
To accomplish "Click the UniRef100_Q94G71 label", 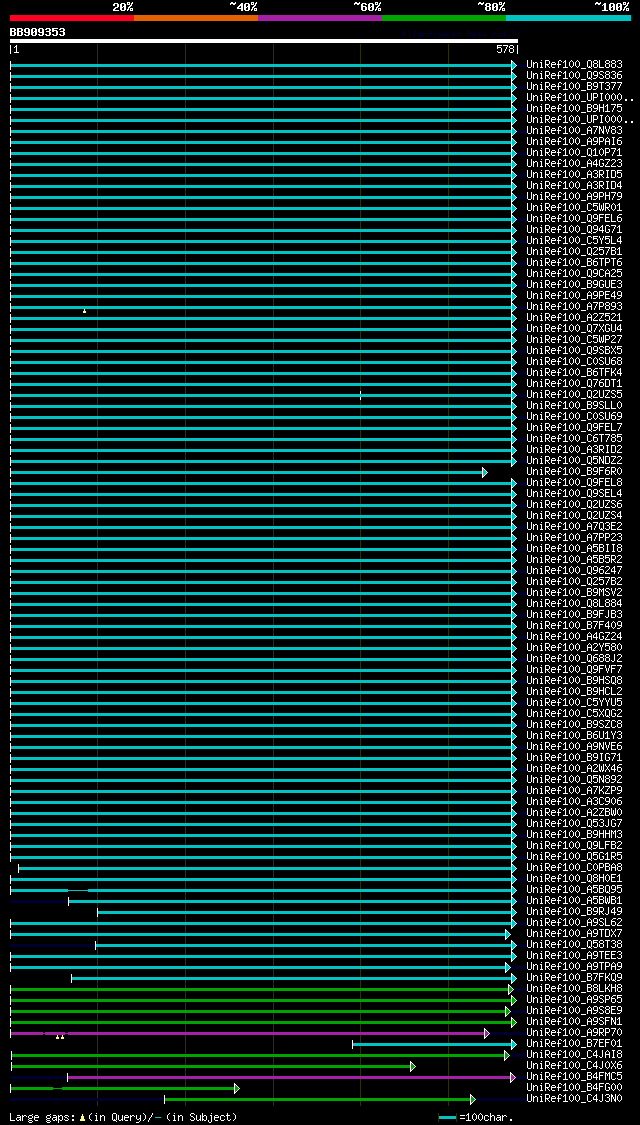I will click(574, 230).
